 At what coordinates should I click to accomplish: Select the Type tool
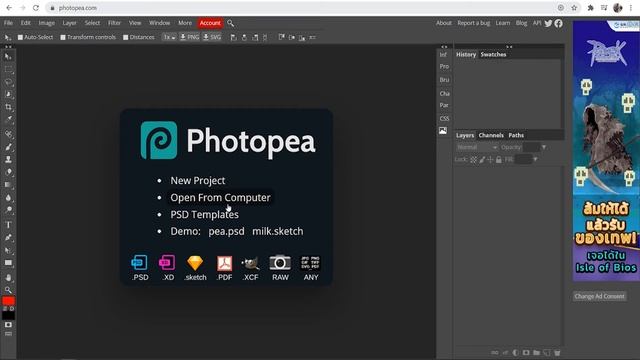tap(8, 224)
